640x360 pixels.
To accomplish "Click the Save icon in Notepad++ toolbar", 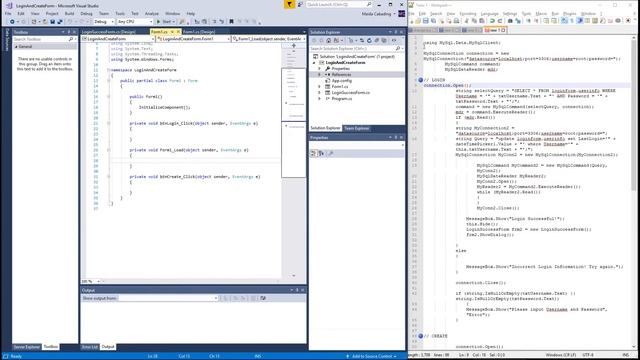I will click(x=426, y=21).
